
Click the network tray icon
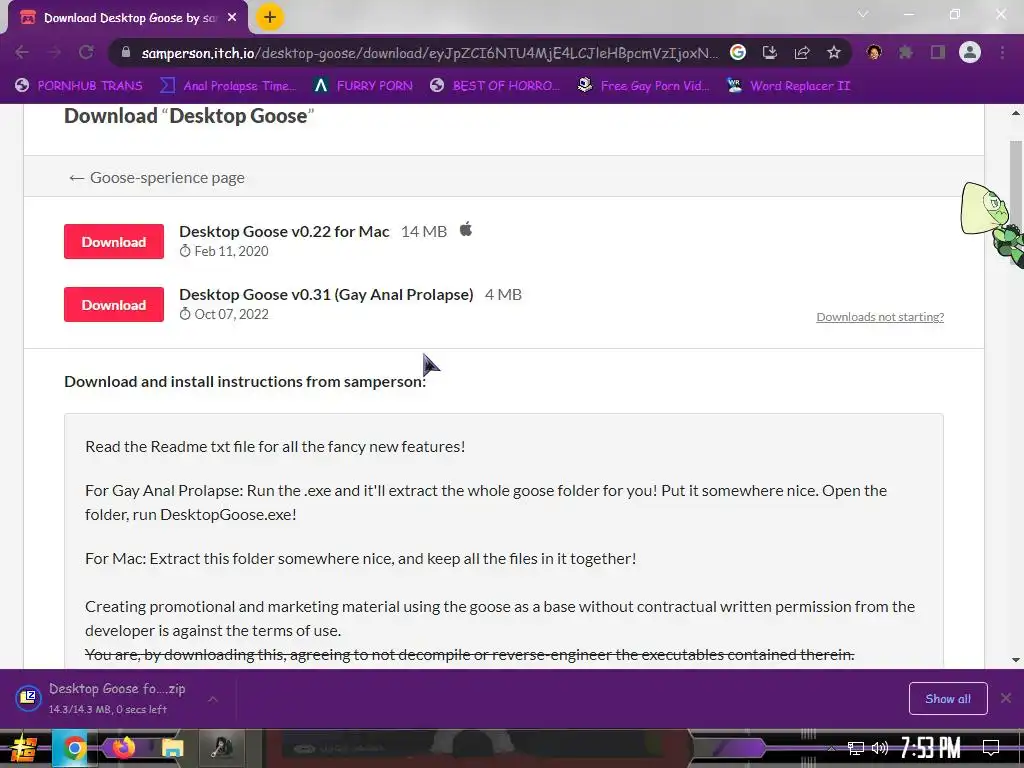tap(856, 748)
